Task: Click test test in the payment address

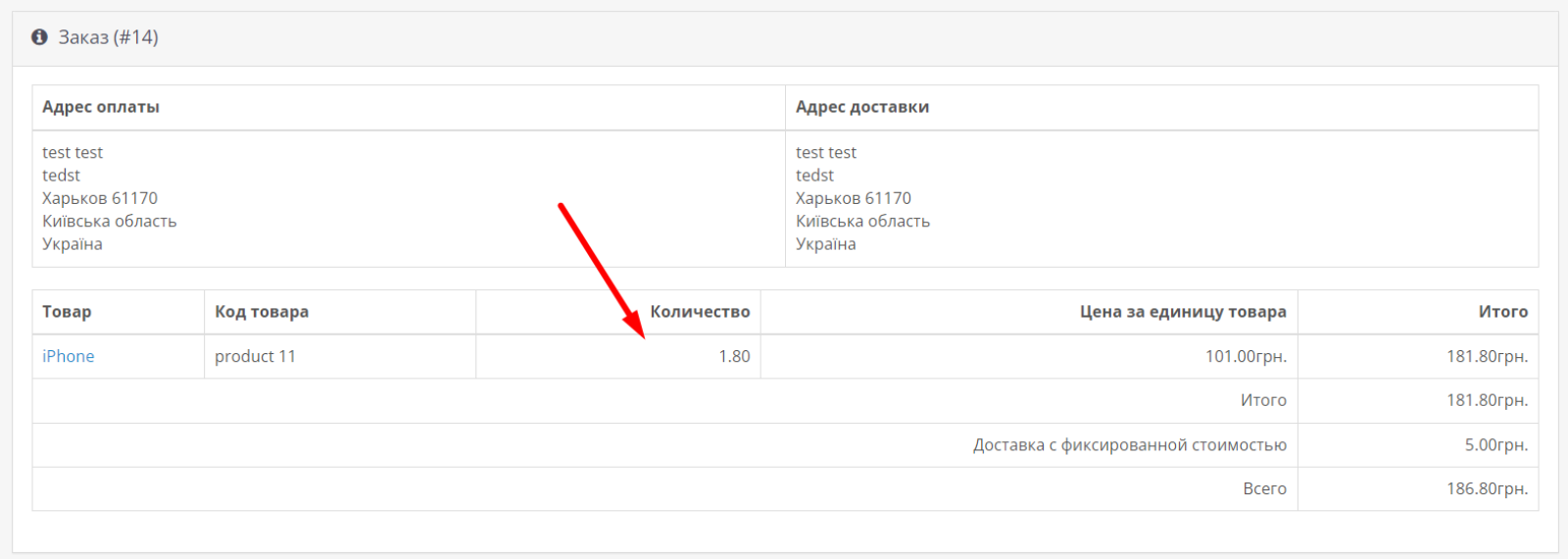Action: point(73,152)
